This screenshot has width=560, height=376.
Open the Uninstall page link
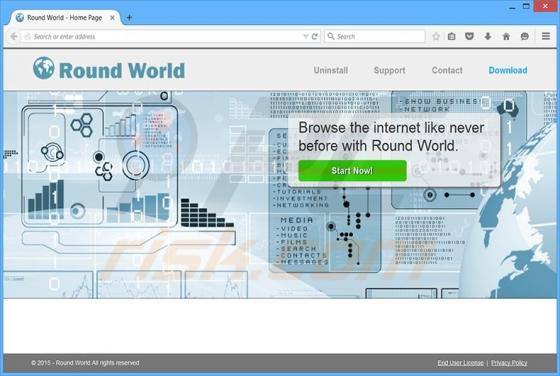pyautogui.click(x=331, y=70)
